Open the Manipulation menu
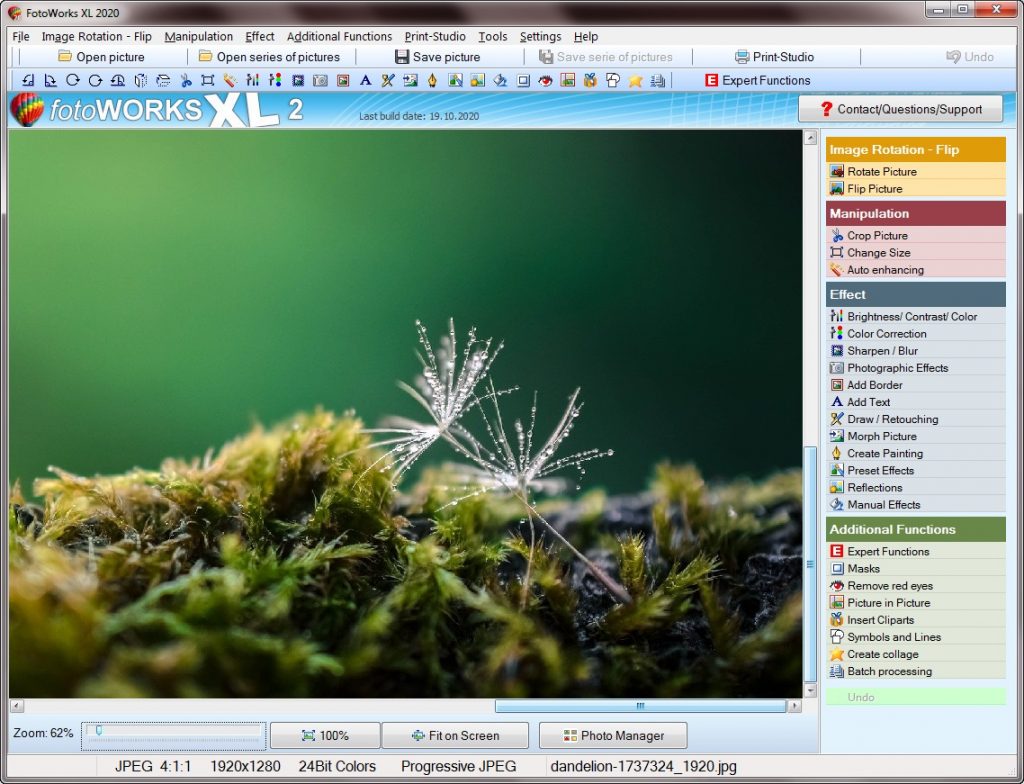 pos(198,36)
